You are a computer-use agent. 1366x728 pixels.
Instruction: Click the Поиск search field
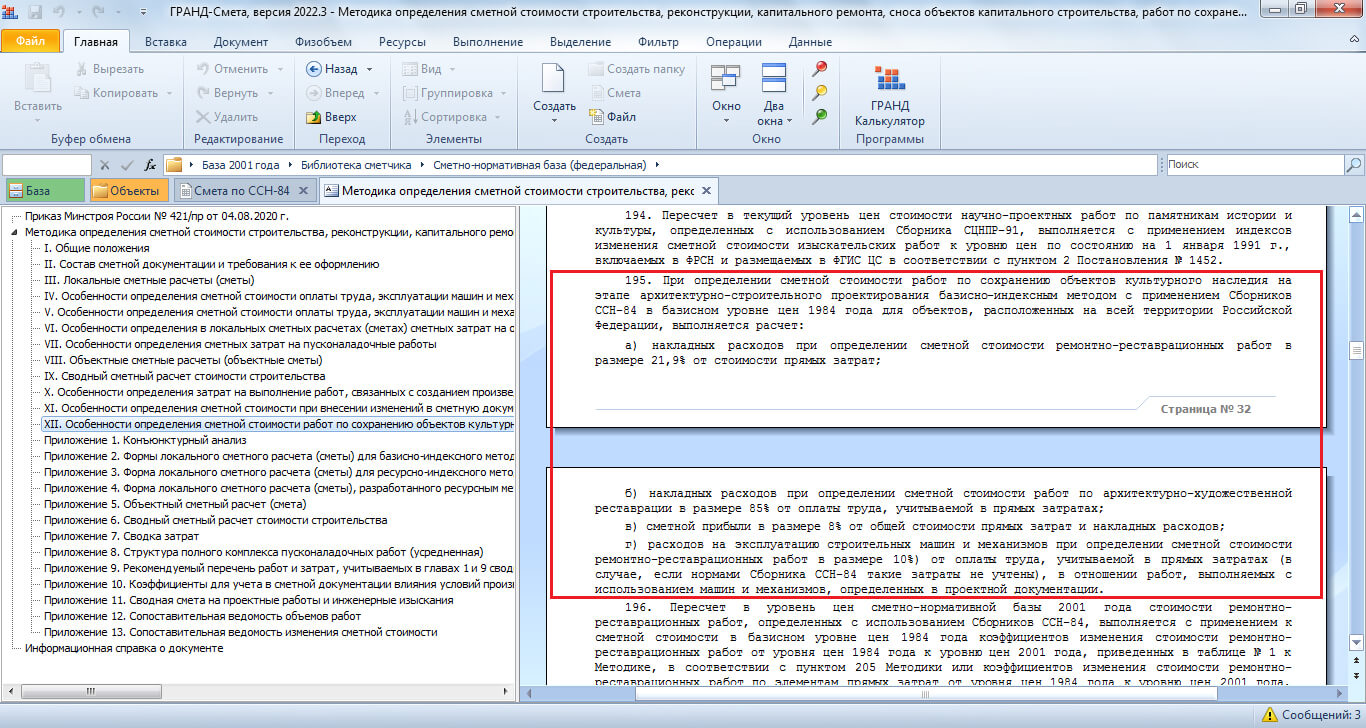coord(1254,165)
